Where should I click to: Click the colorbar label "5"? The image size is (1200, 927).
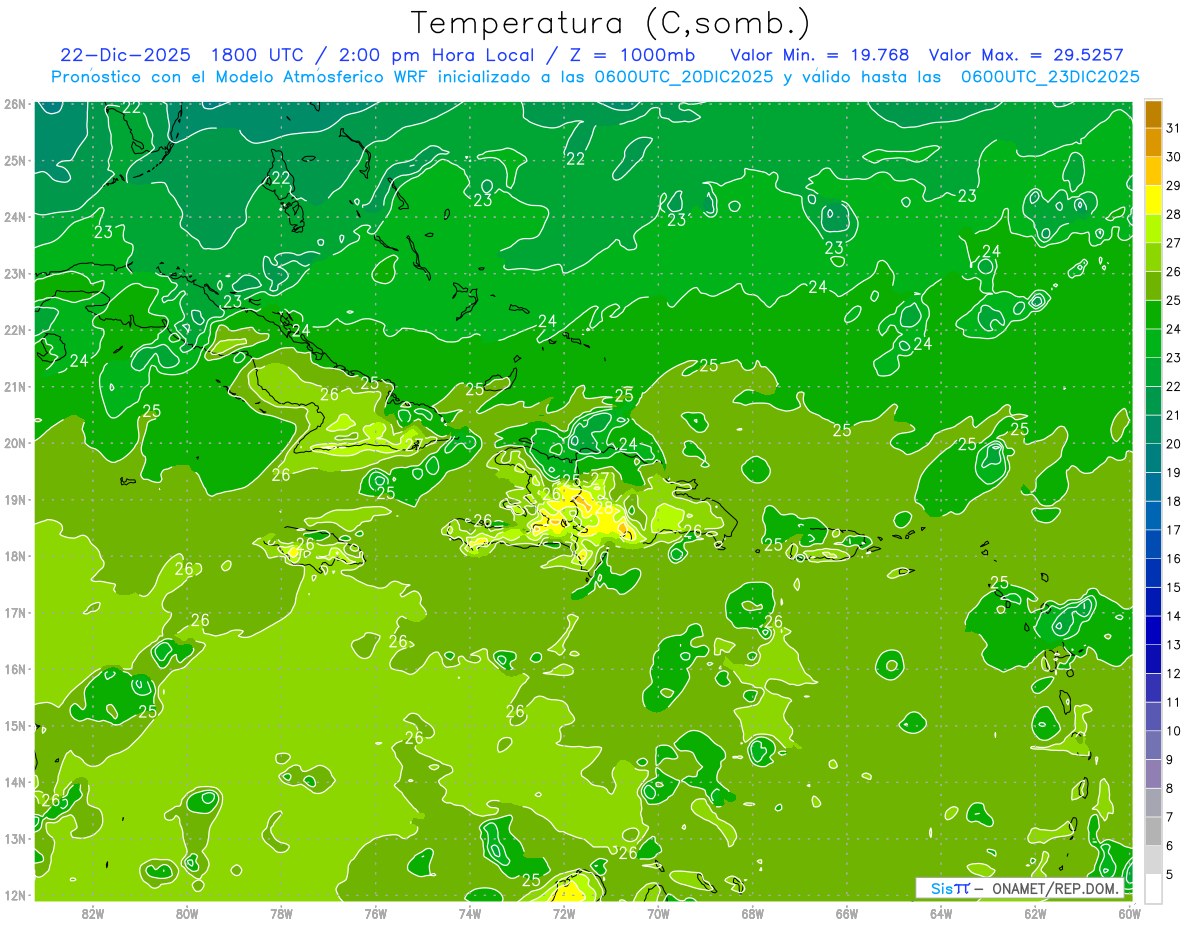pyautogui.click(x=1170, y=874)
